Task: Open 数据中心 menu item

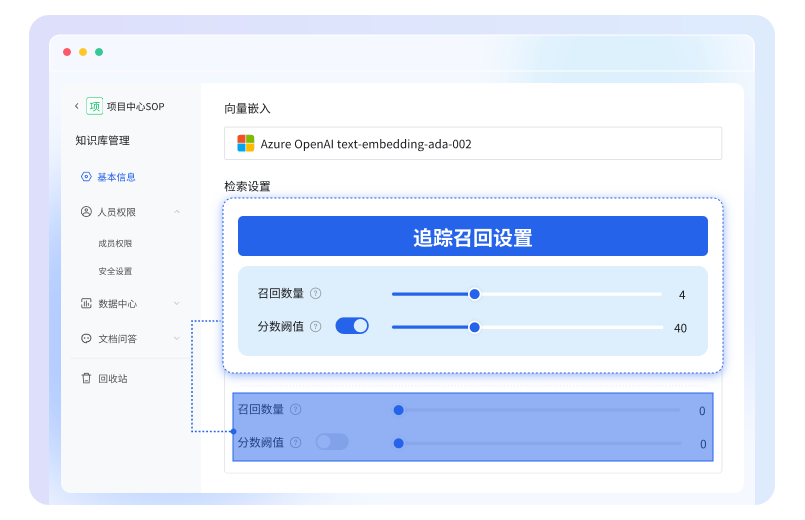Action: (x=118, y=304)
